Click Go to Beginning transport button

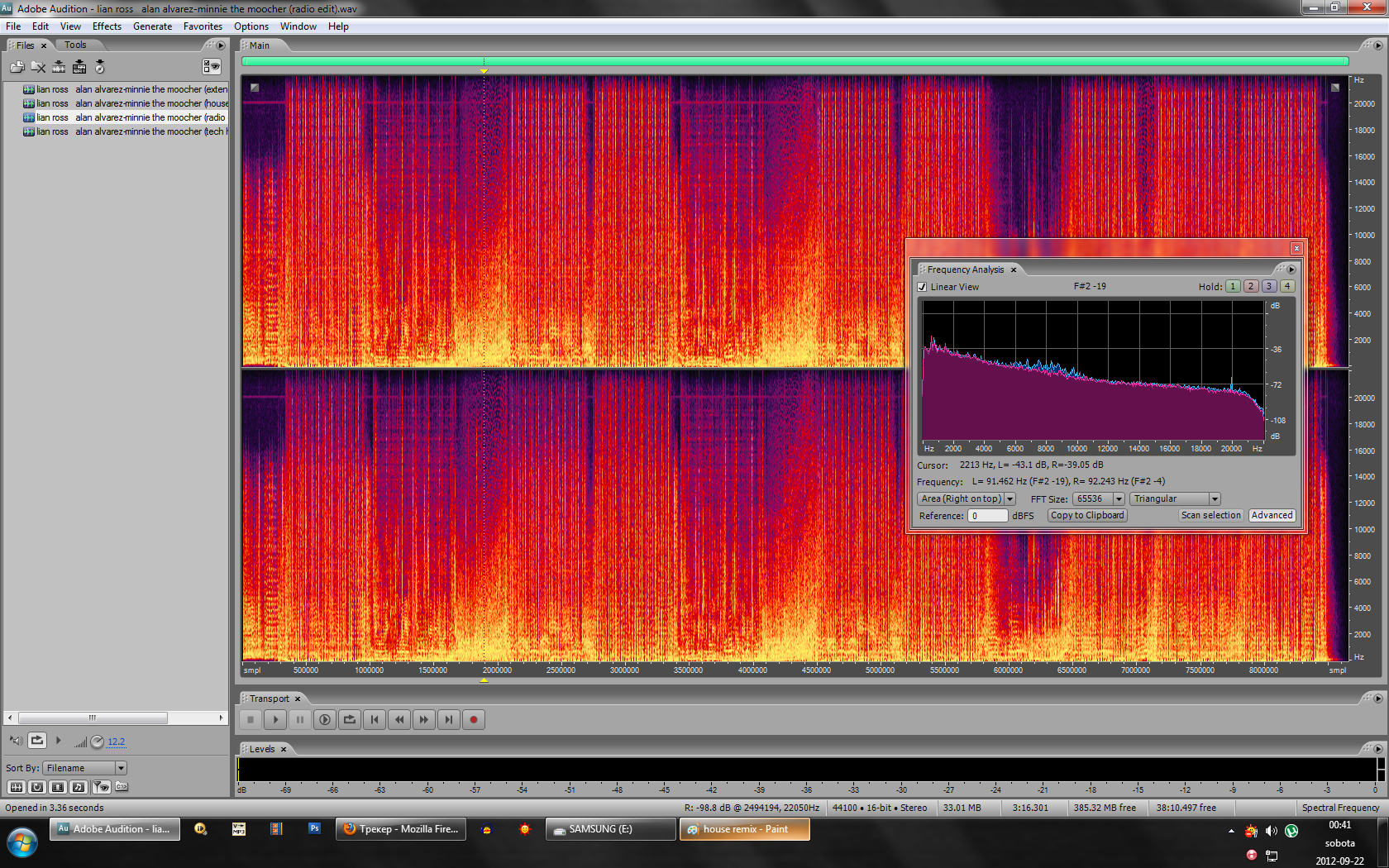point(375,720)
